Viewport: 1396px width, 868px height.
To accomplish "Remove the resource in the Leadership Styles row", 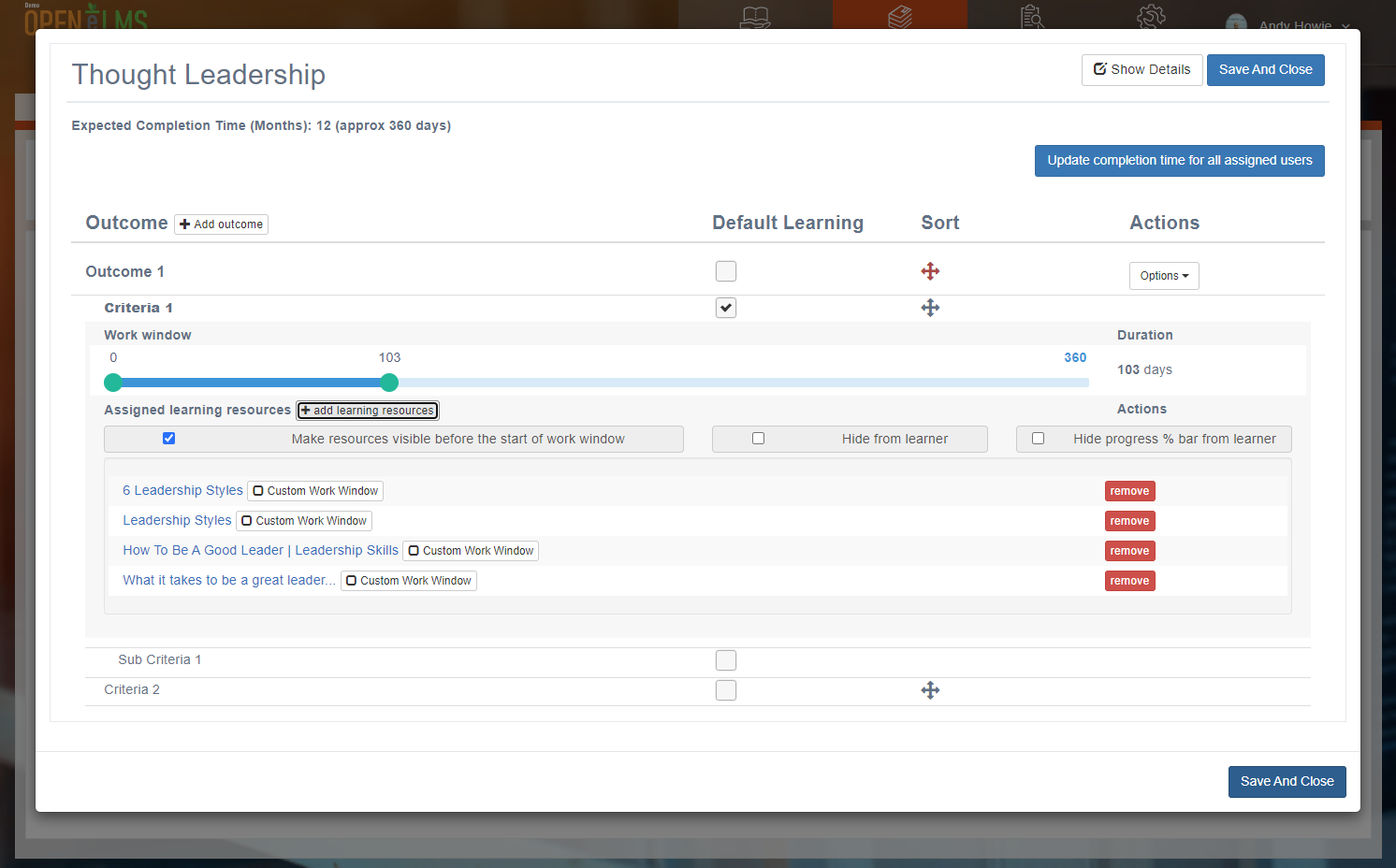I will pos(1130,521).
